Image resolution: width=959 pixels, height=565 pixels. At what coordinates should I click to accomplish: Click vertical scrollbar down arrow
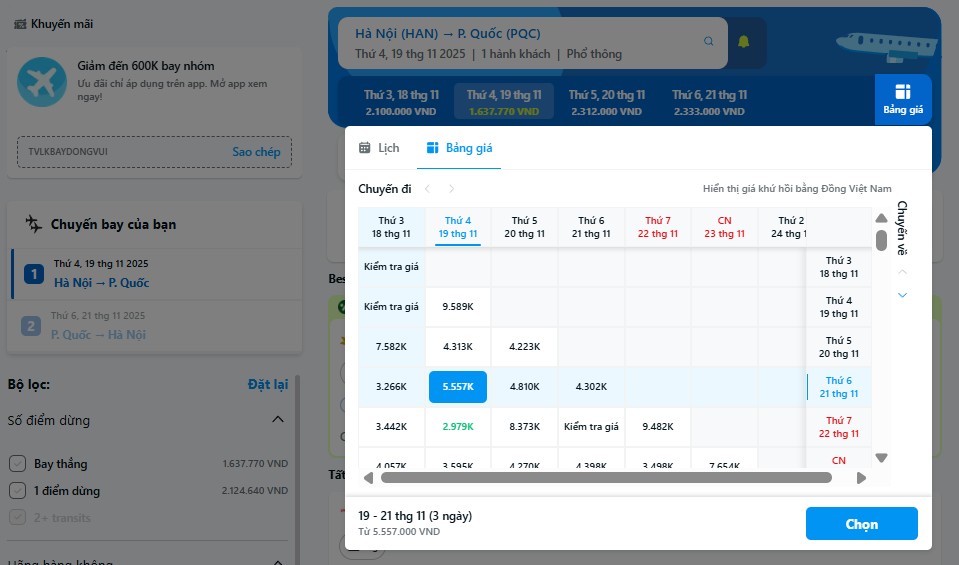click(x=881, y=457)
